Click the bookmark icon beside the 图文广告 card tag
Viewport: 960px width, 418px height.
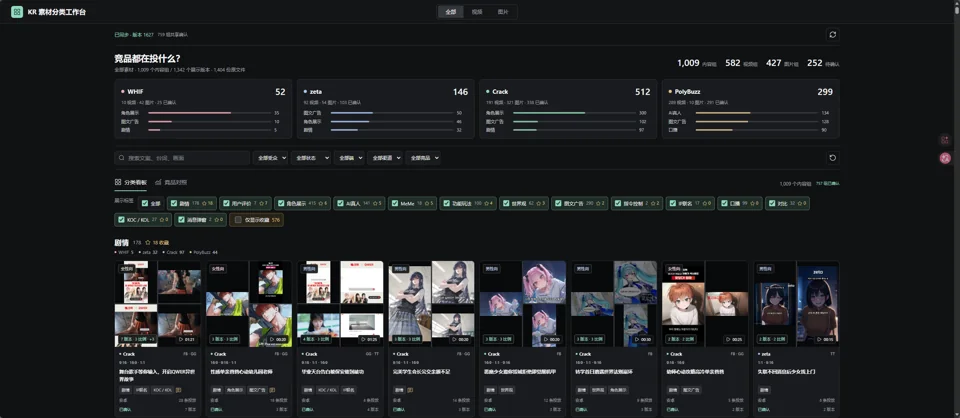click(x=272, y=389)
